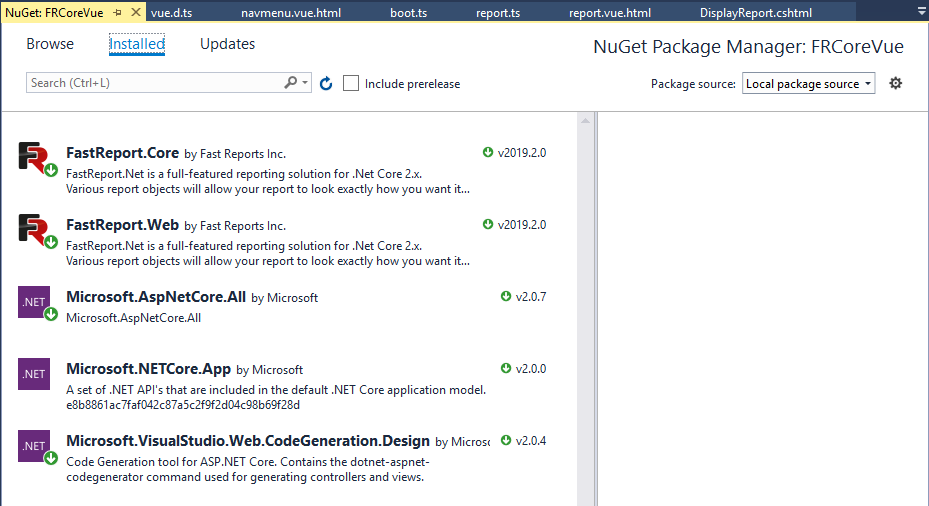Switch to the Browse tab
This screenshot has height=506, width=929.
tap(50, 44)
